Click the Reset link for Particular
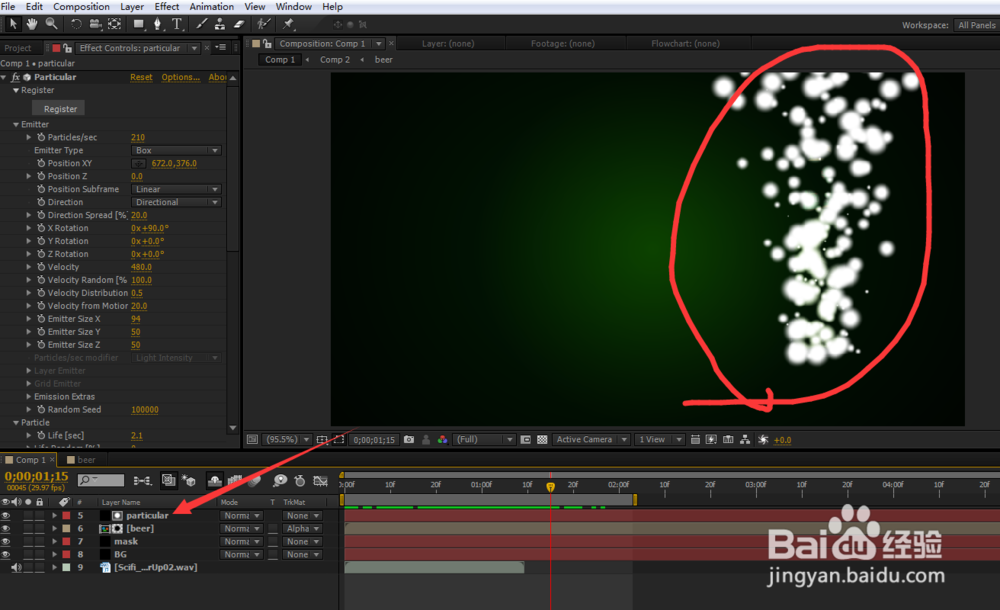 point(141,77)
